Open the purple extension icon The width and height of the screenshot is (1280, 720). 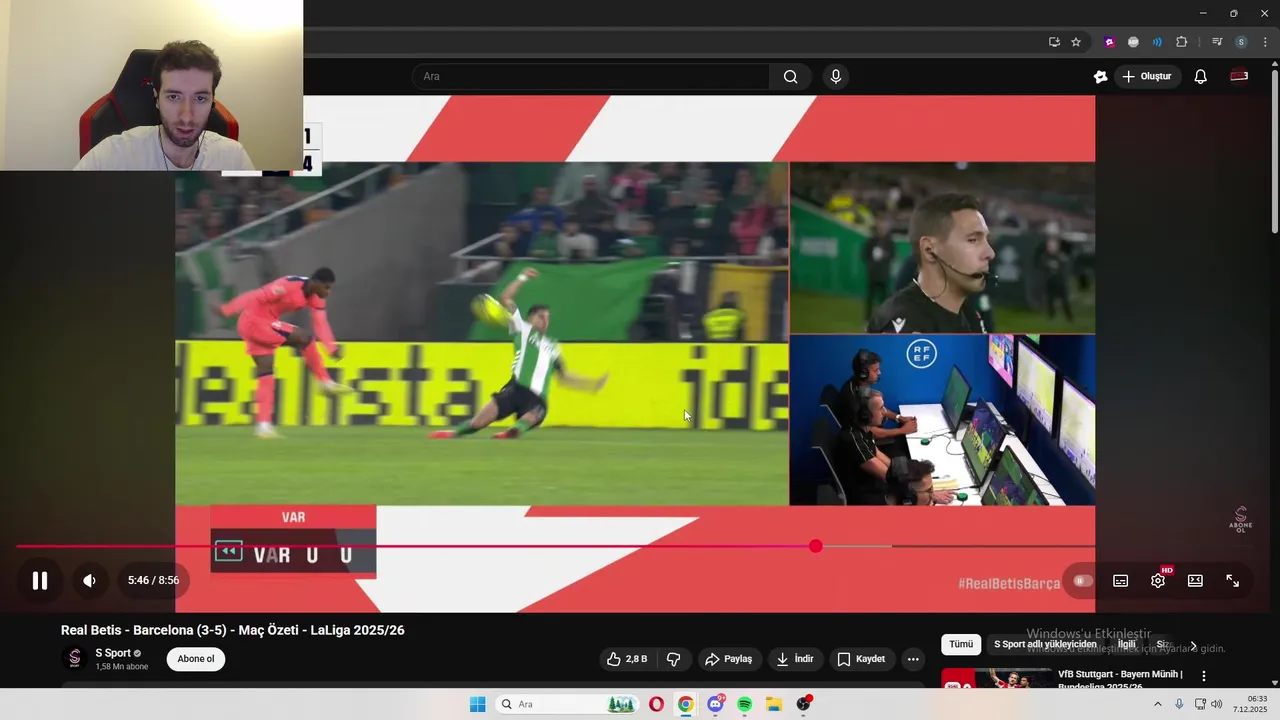coord(1109,42)
